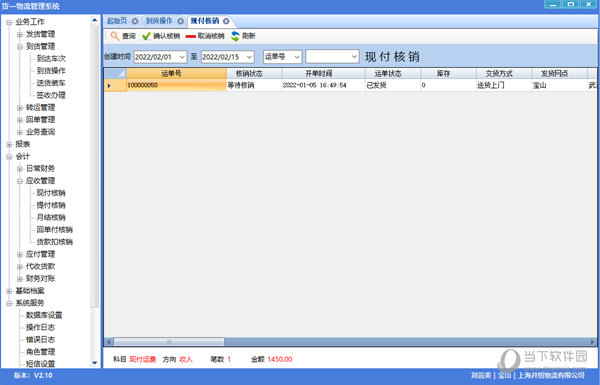Click the tree panel vertical scrollbar thumb
This screenshot has width=600, height=385.
pyautogui.click(x=95, y=166)
